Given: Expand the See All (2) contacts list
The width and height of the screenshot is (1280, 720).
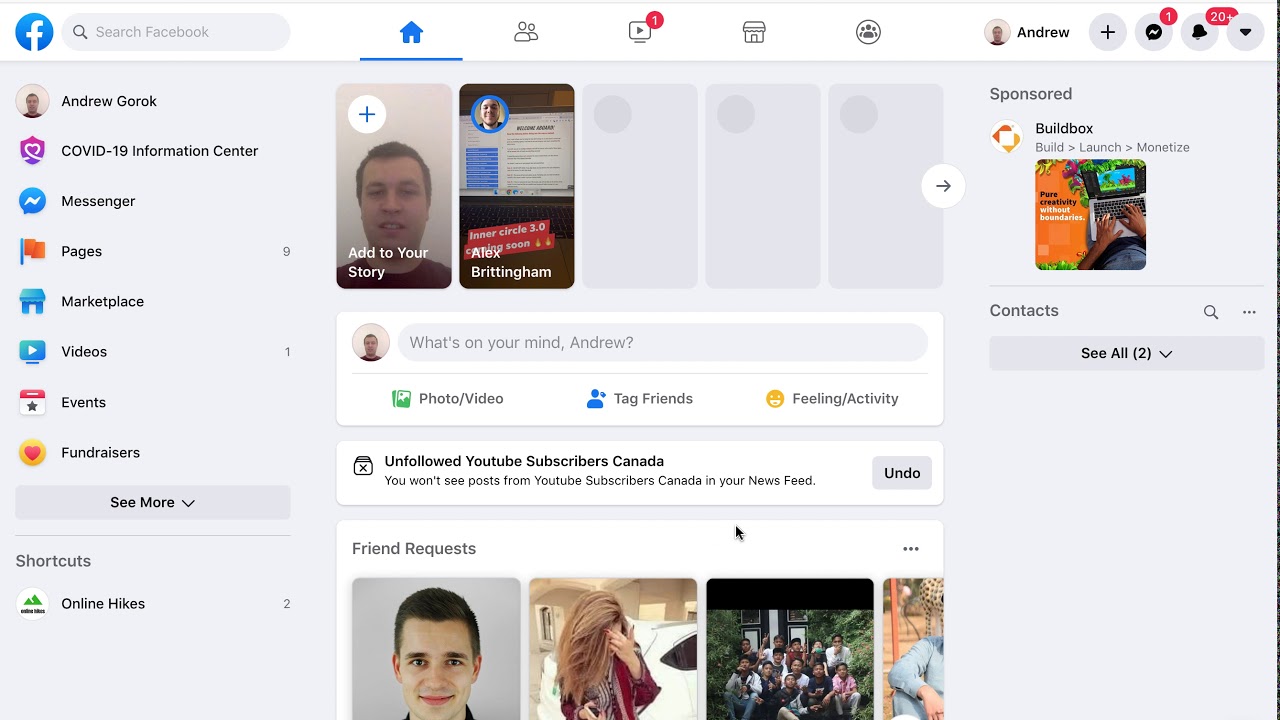Looking at the screenshot, I should tap(1127, 353).
